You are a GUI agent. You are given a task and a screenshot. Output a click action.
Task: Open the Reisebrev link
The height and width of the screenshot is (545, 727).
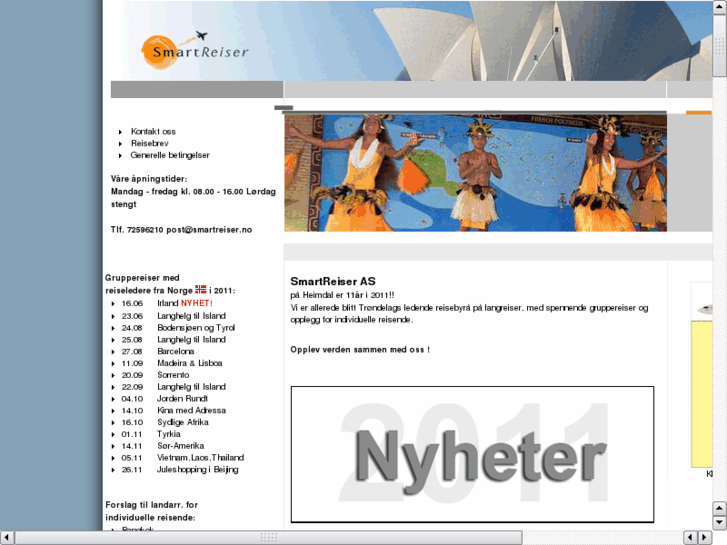click(149, 143)
